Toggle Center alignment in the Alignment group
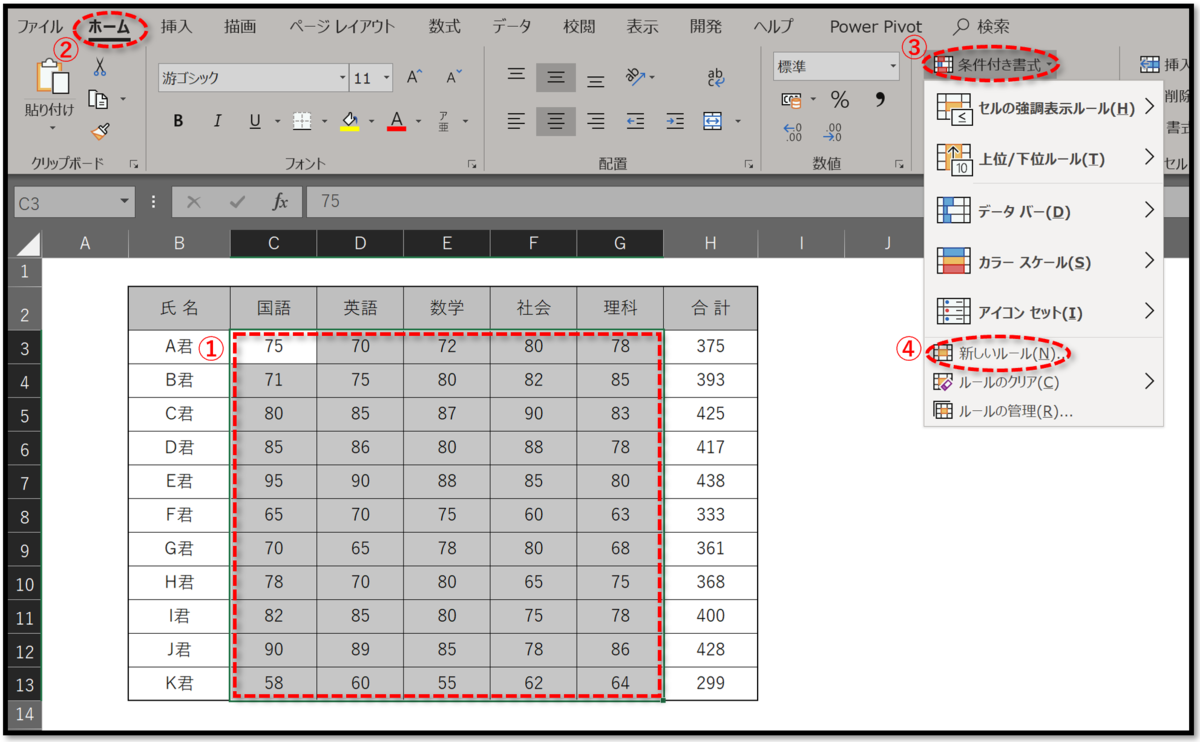Viewport: 1200px width, 742px height. pos(556,121)
